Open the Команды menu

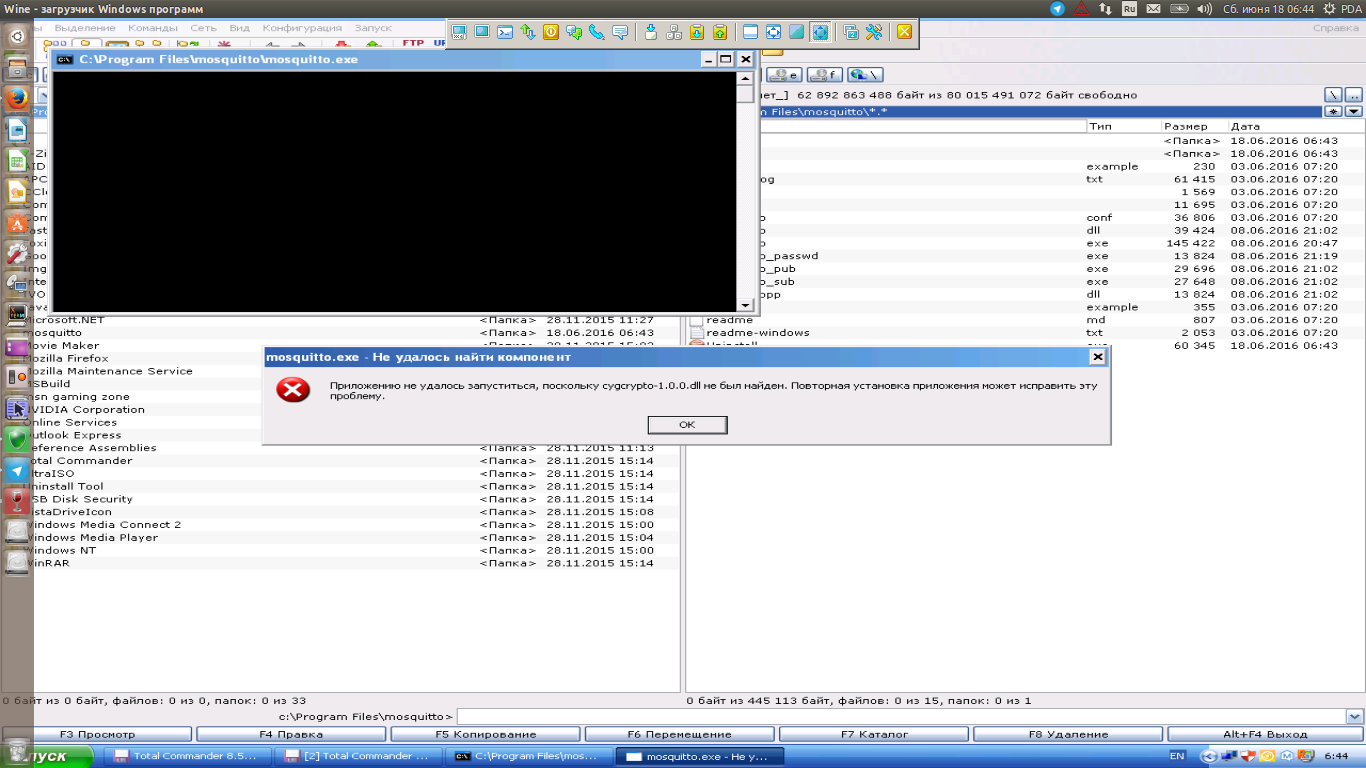click(153, 28)
